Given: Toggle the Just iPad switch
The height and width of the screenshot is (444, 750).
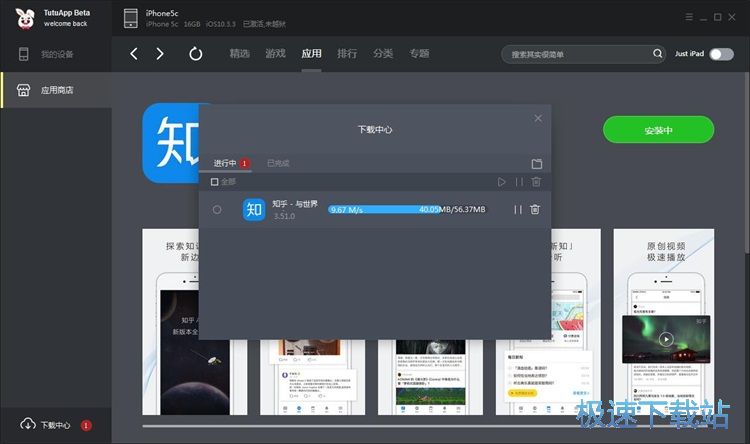Looking at the screenshot, I should 721,54.
